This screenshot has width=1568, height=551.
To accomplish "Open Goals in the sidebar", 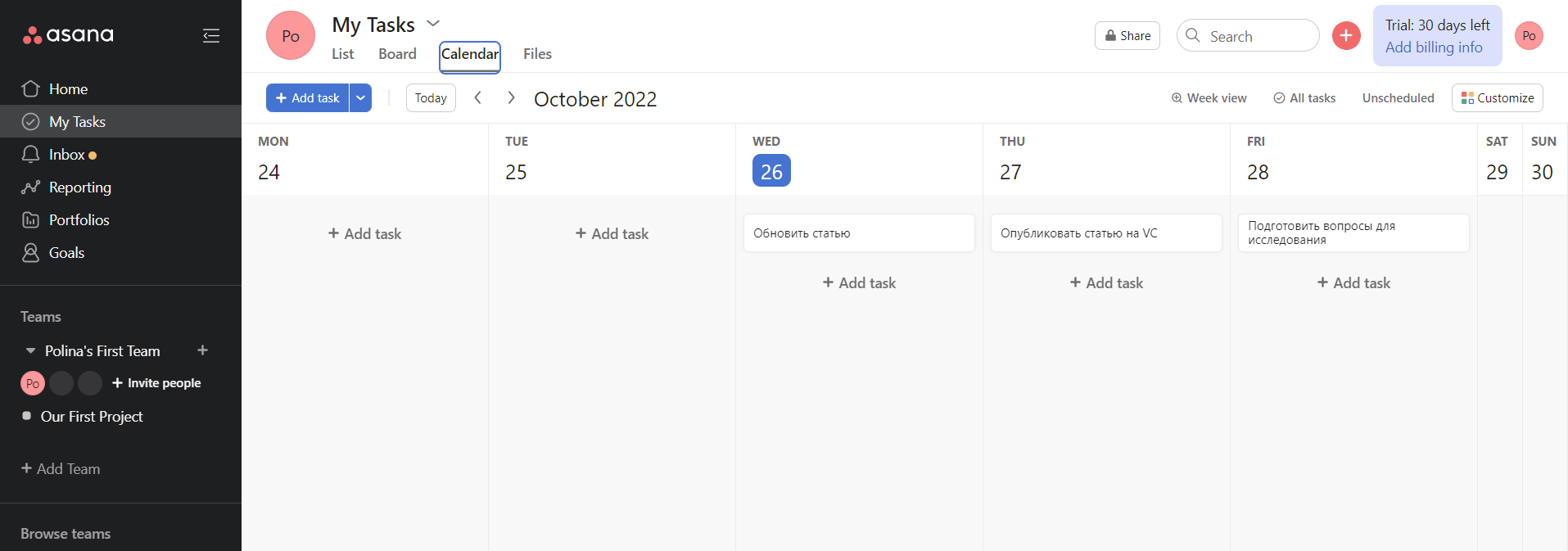I will (66, 253).
